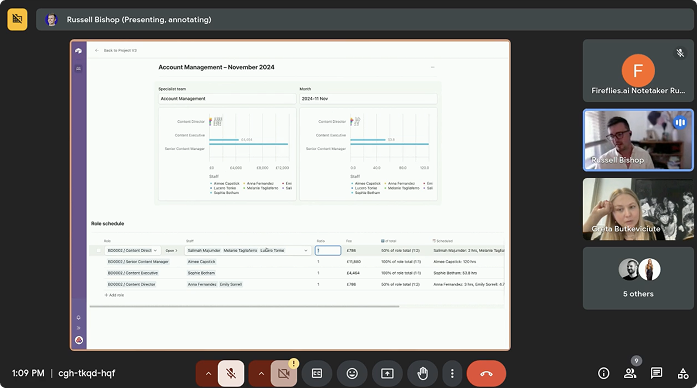Open the page options menu near title
The width and height of the screenshot is (697, 388).
[x=433, y=67]
